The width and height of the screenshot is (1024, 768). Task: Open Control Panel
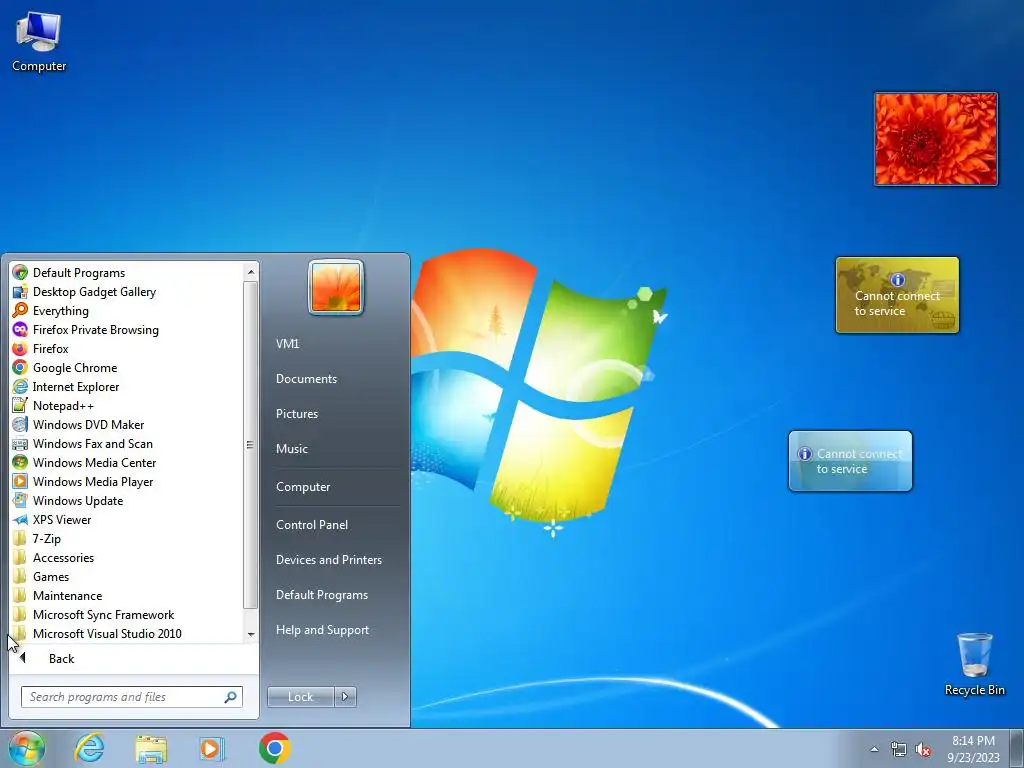pyautogui.click(x=312, y=524)
